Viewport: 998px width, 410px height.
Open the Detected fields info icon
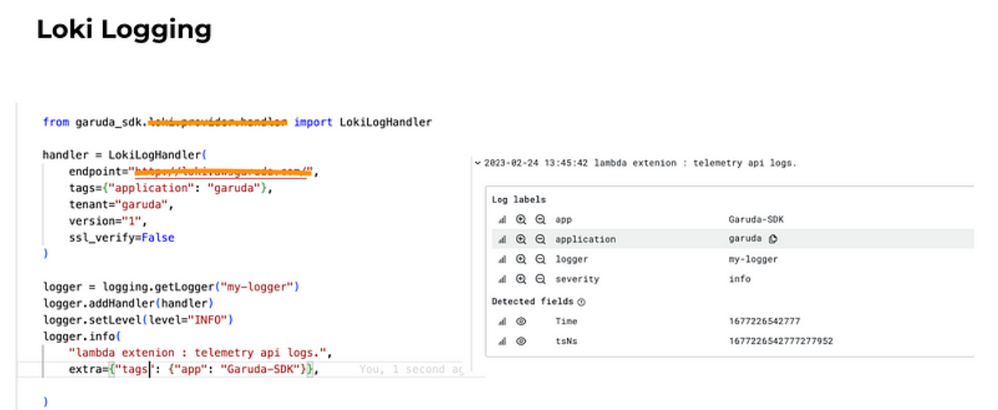click(581, 301)
